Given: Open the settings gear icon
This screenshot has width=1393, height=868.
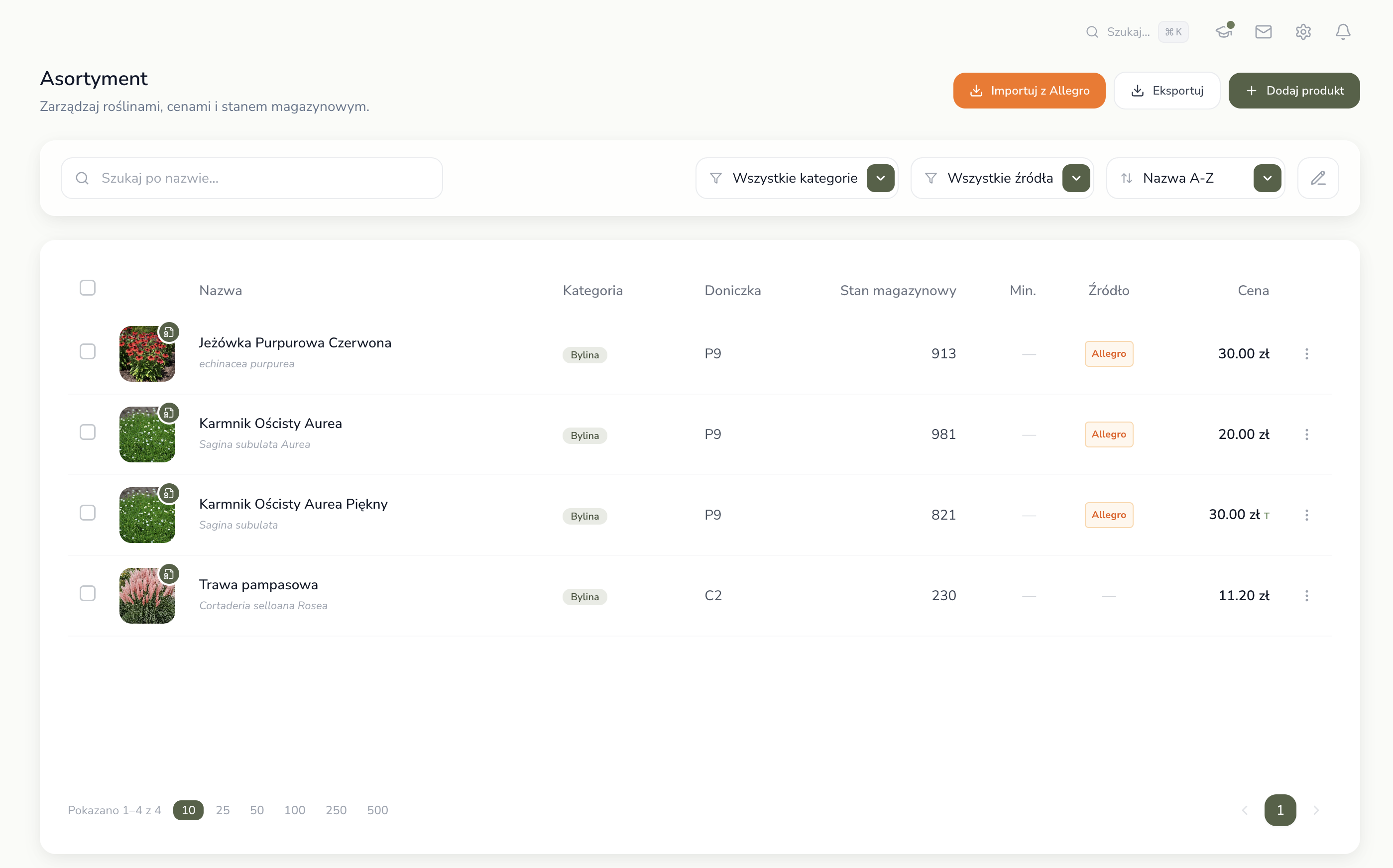Looking at the screenshot, I should pos(1303,31).
